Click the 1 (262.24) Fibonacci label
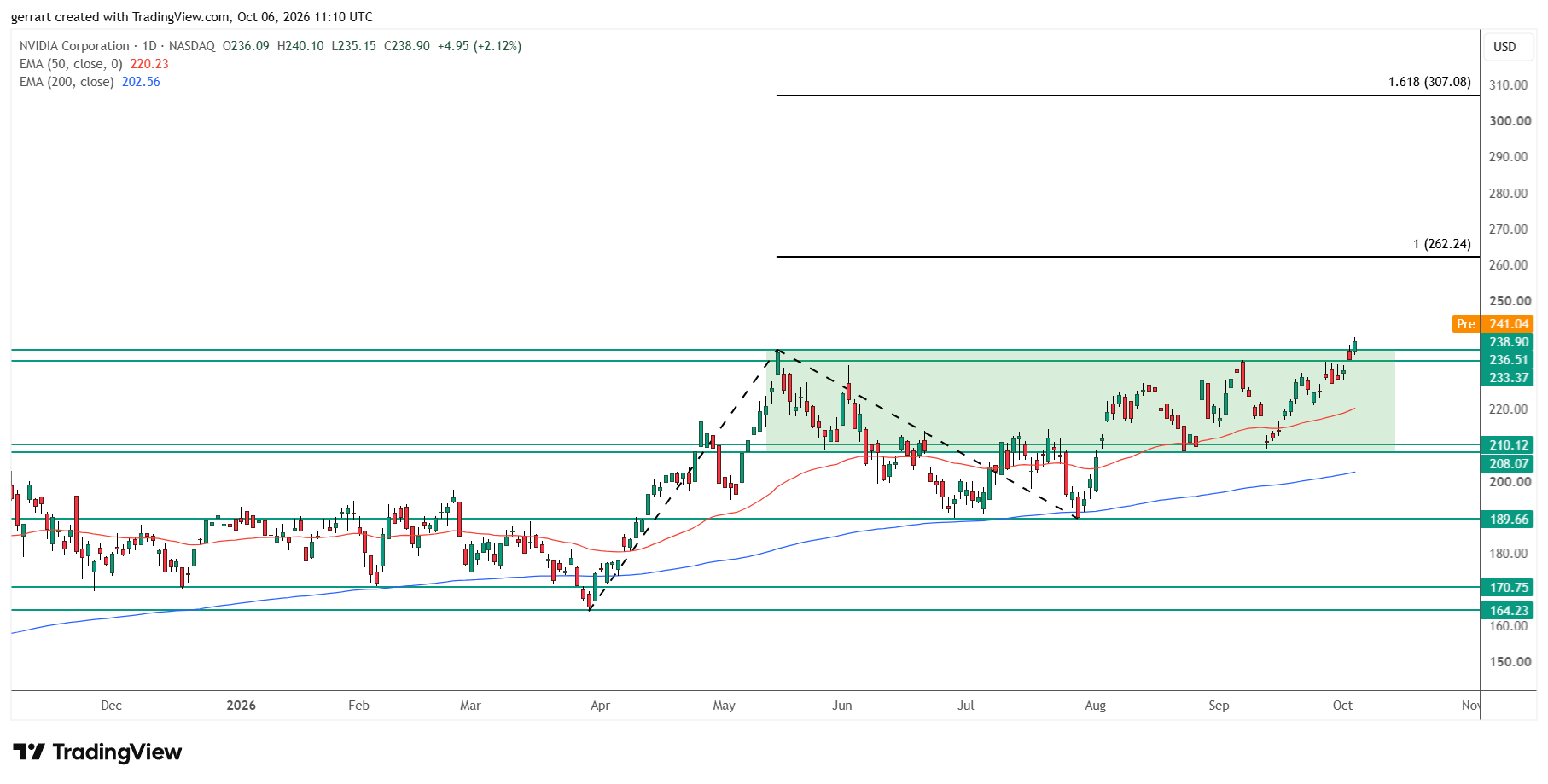The height and width of the screenshot is (784, 1548). (x=1442, y=244)
